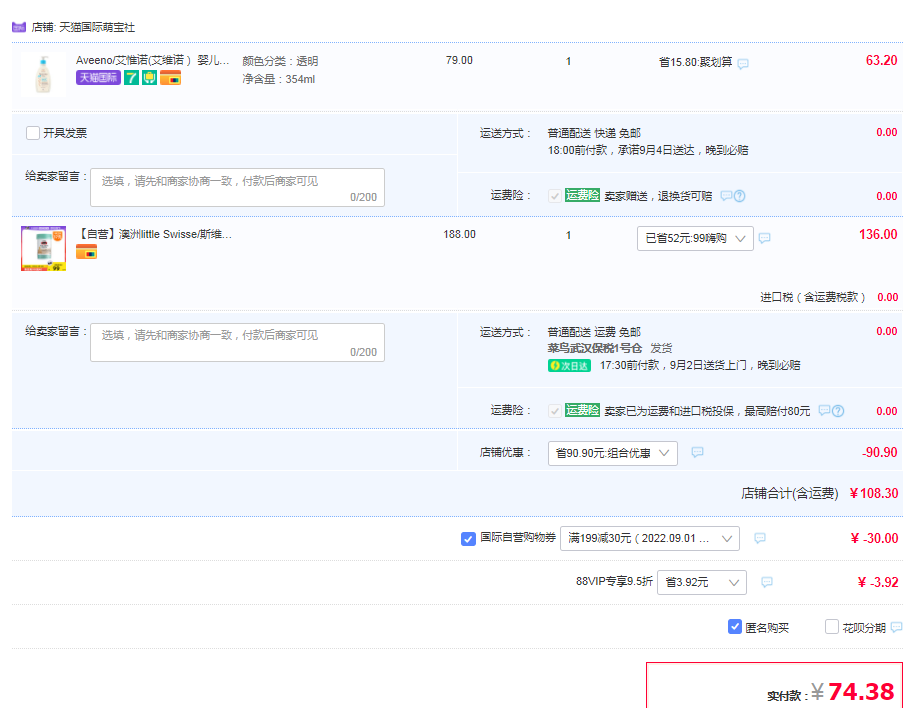Toggle the 运费险 进口税投保 checkbox

point(554,411)
